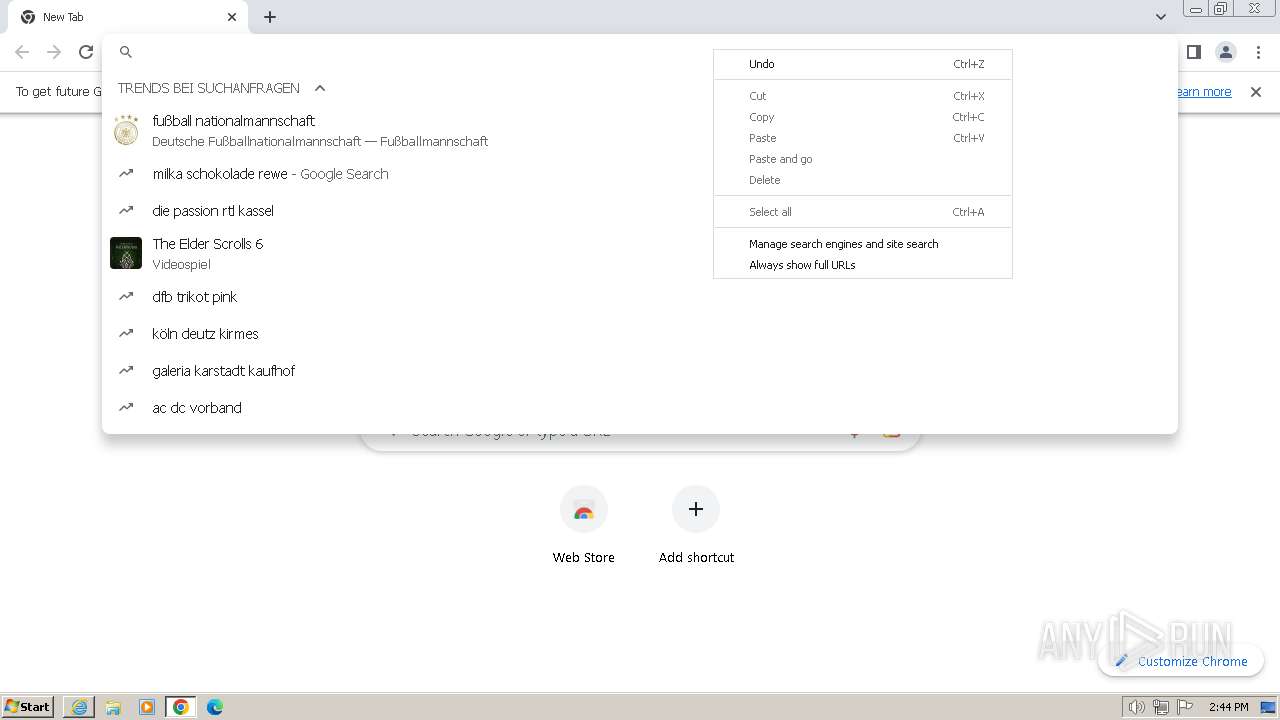Open Windows Media Player taskbar icon

coord(147,707)
